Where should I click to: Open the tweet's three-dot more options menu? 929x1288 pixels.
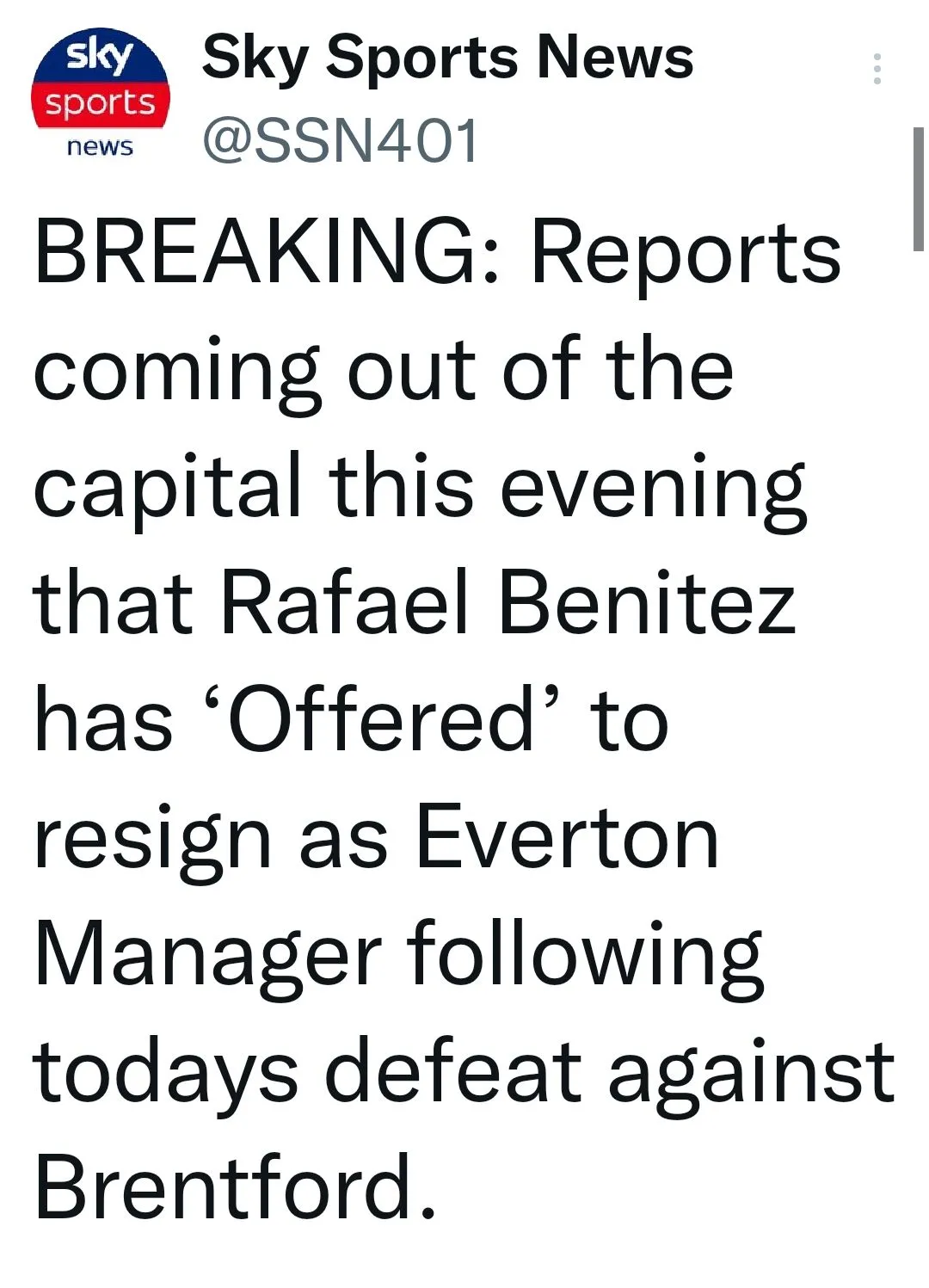click(877, 69)
